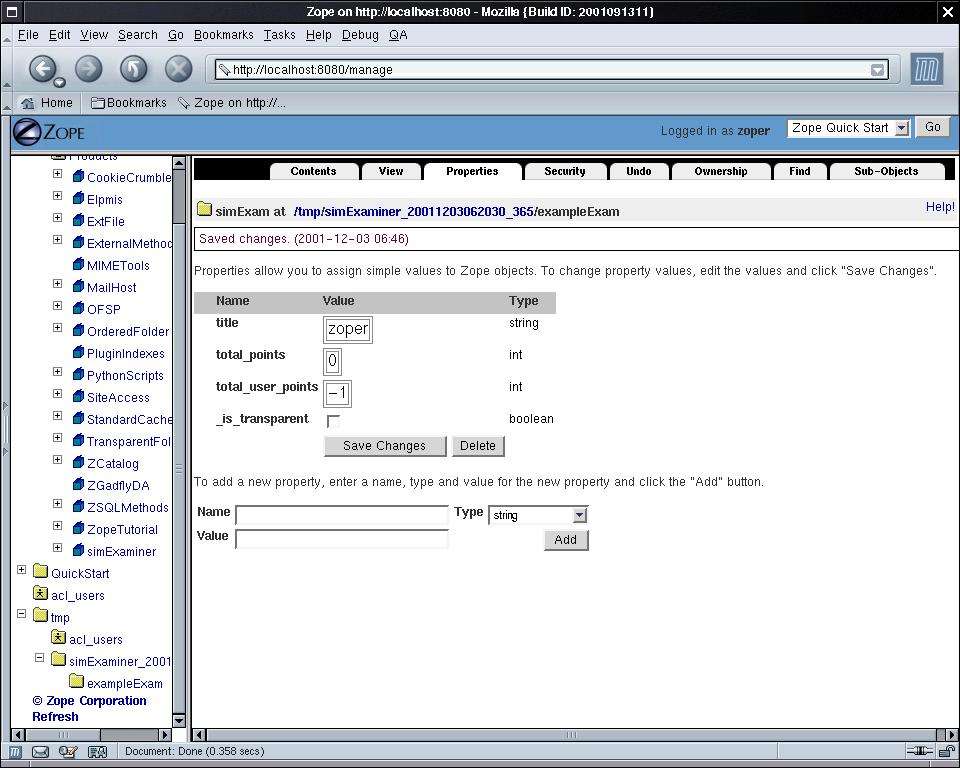Open the Bookmarks folder icon in toolbar
The width and height of the screenshot is (960, 768).
97,103
